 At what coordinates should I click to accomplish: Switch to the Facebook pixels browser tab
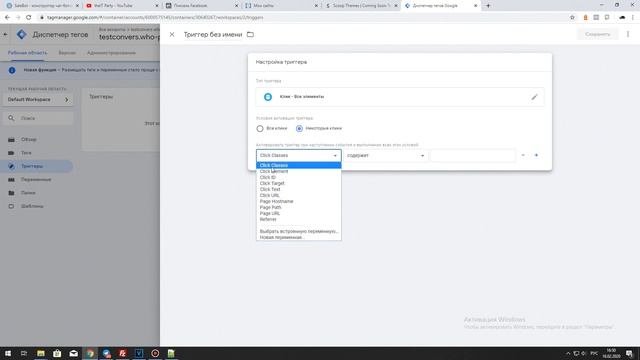click(x=202, y=6)
